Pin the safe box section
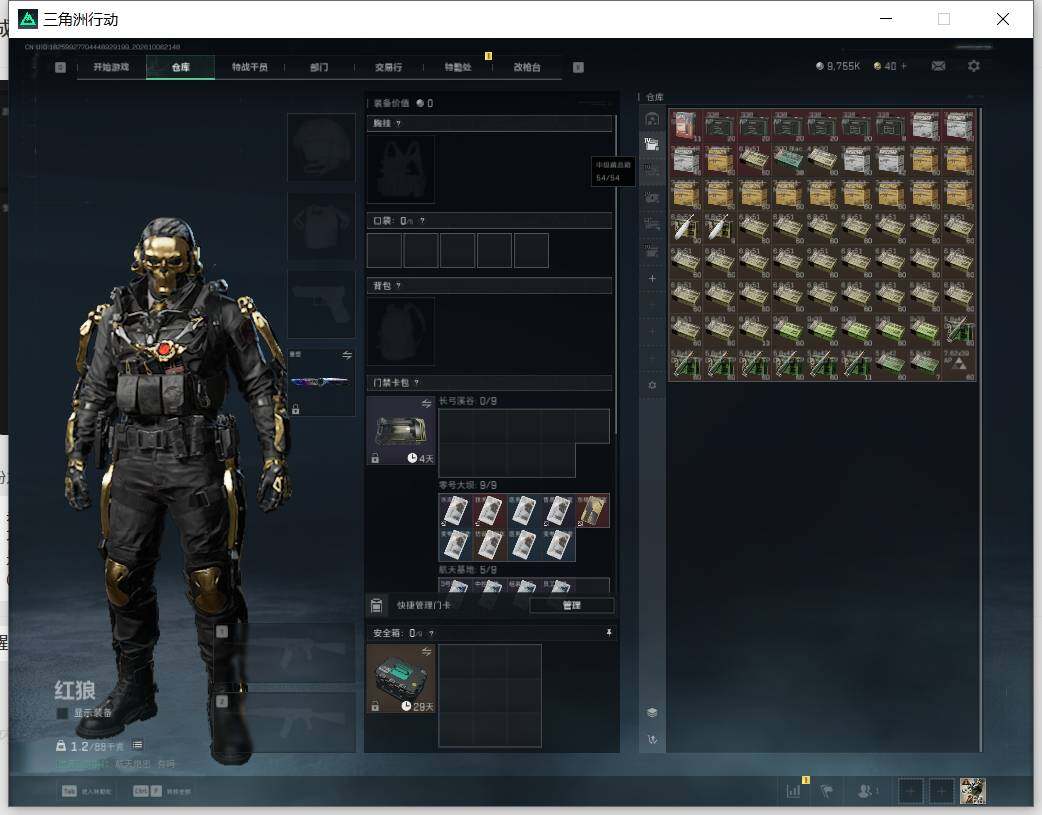Viewport: 1042px width, 815px height. coord(609,633)
